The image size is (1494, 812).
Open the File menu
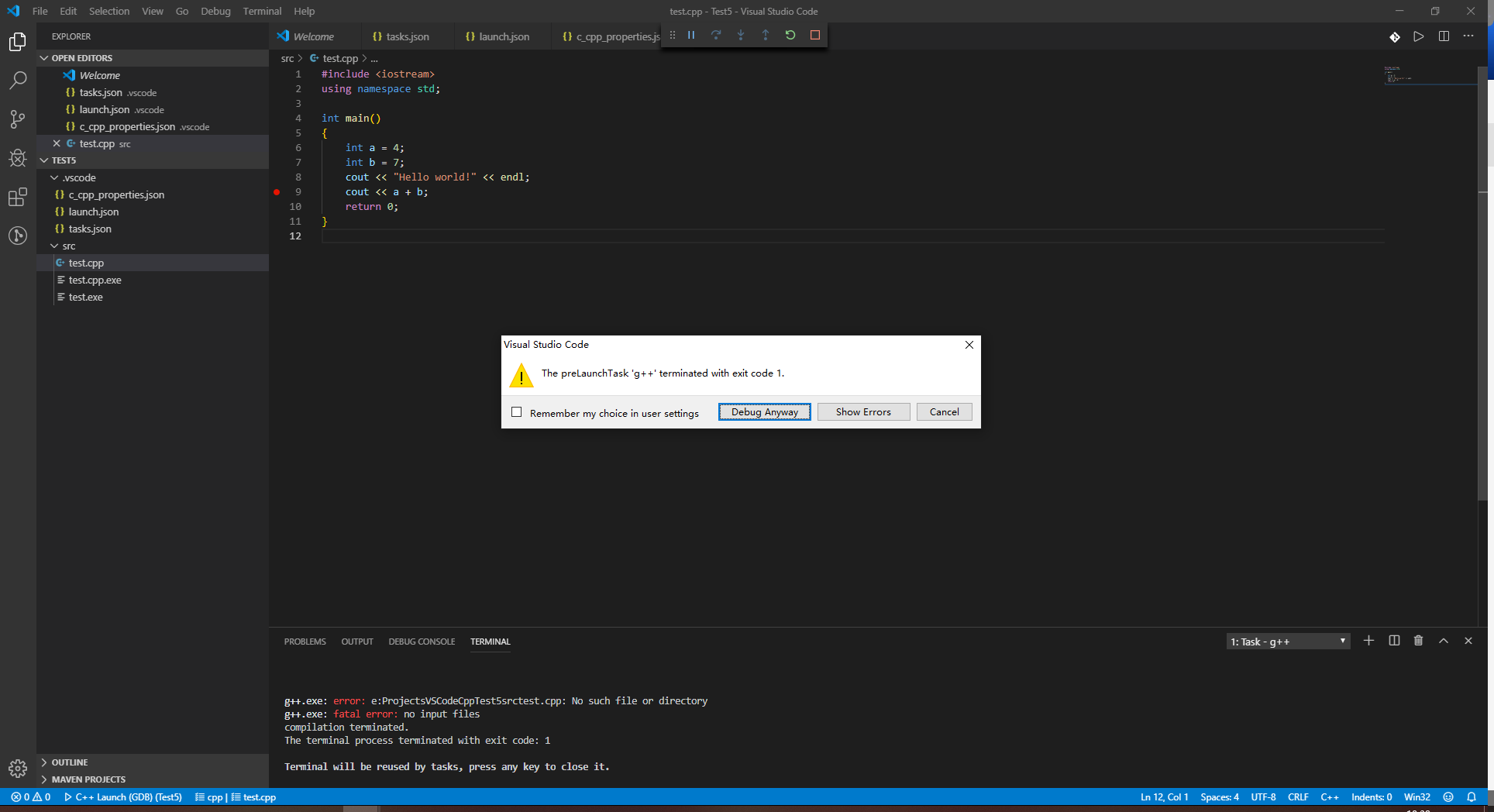point(40,11)
